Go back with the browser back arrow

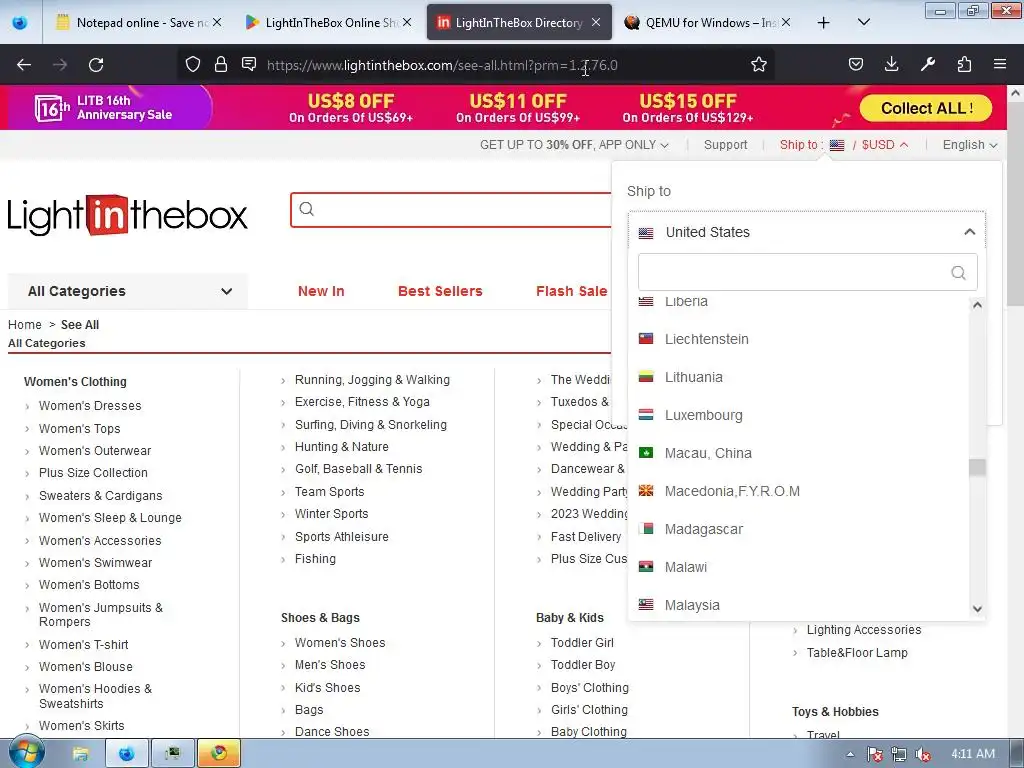[24, 65]
